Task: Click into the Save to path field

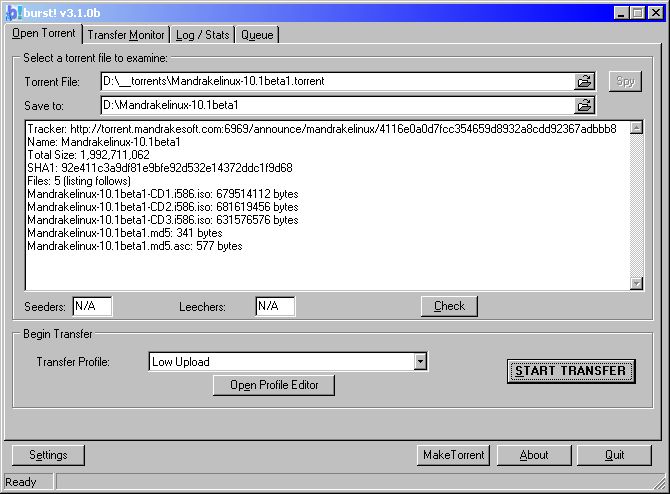Action: 338,105
